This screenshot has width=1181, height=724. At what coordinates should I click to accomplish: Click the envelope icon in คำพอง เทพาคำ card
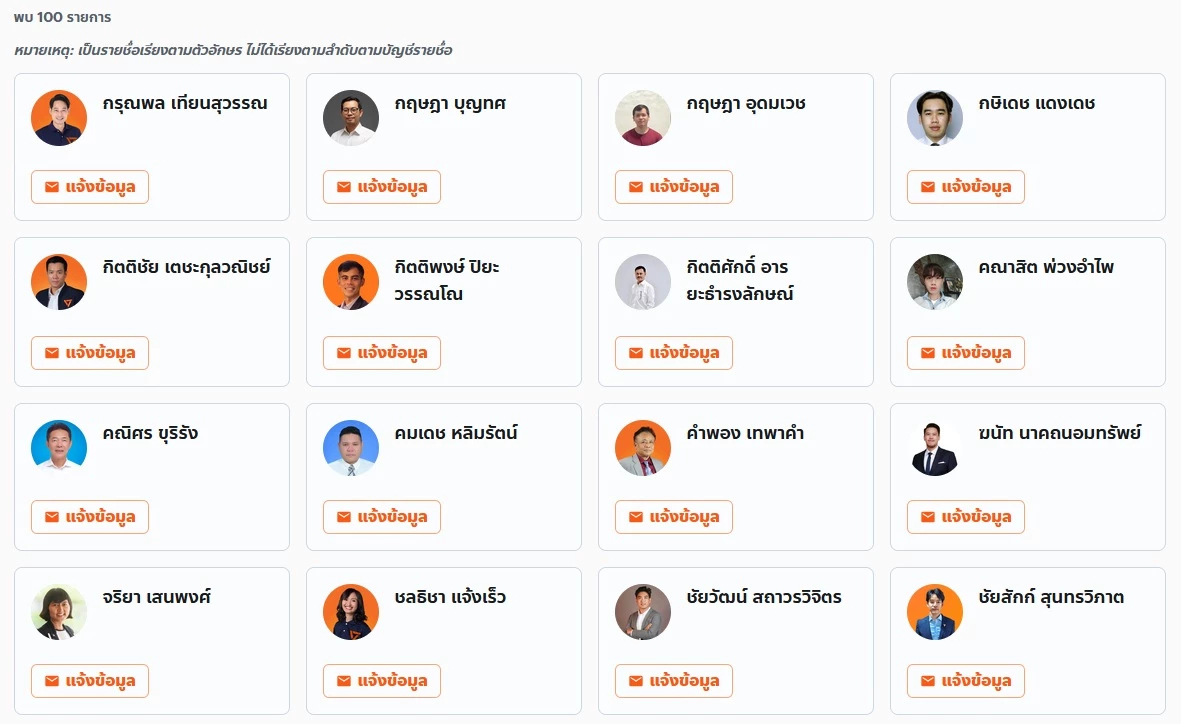(636, 517)
